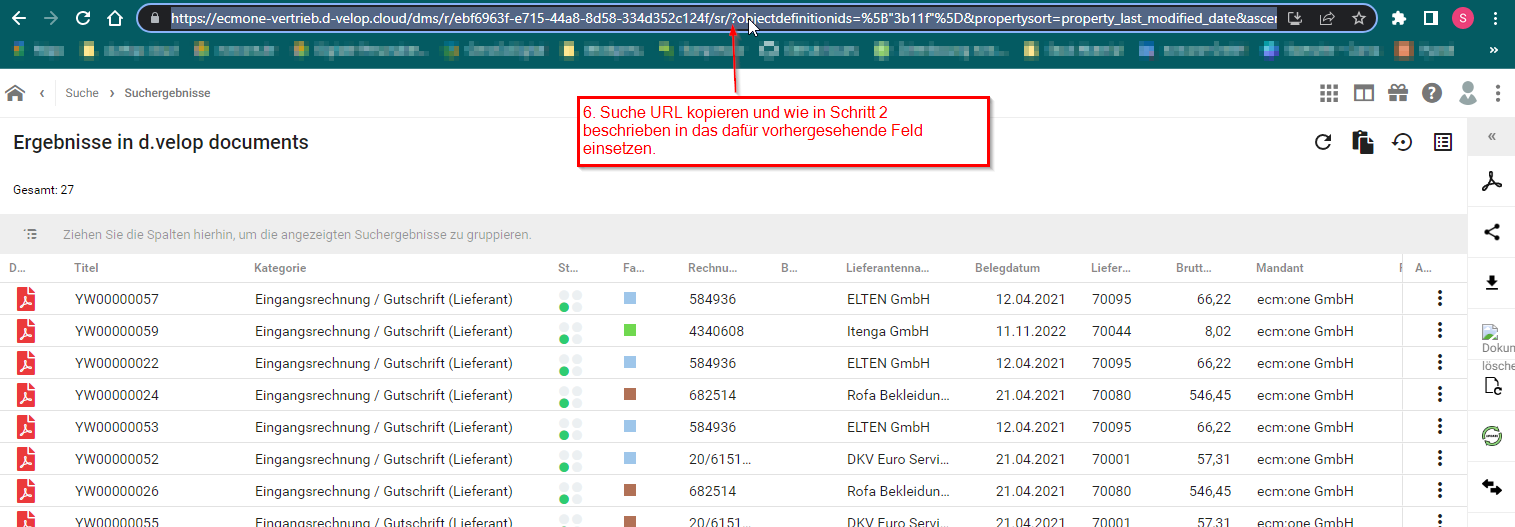
Task: Open row actions menu for YW00000026
Action: coord(1440,491)
